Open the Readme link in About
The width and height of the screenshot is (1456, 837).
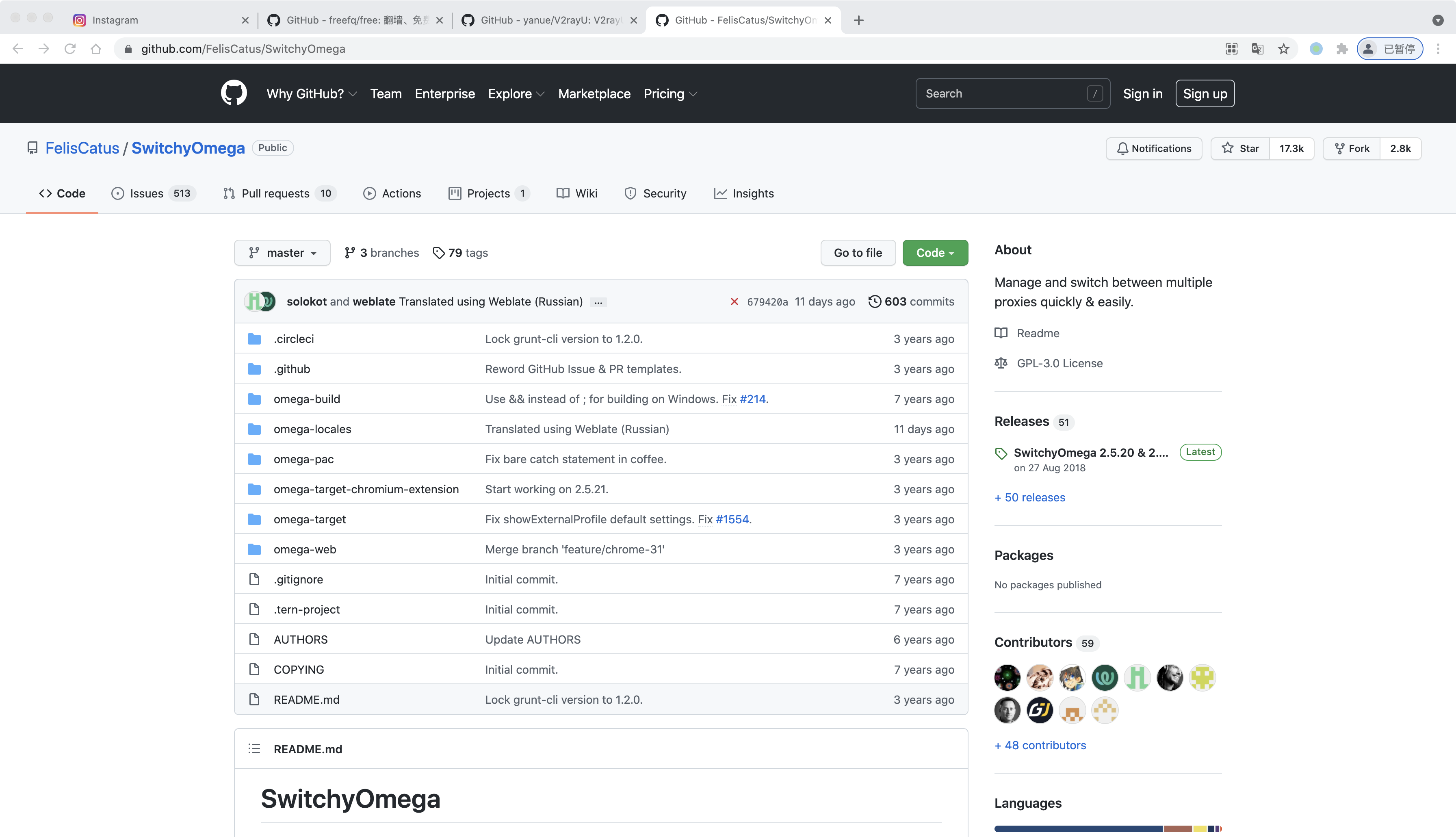coord(1027,333)
